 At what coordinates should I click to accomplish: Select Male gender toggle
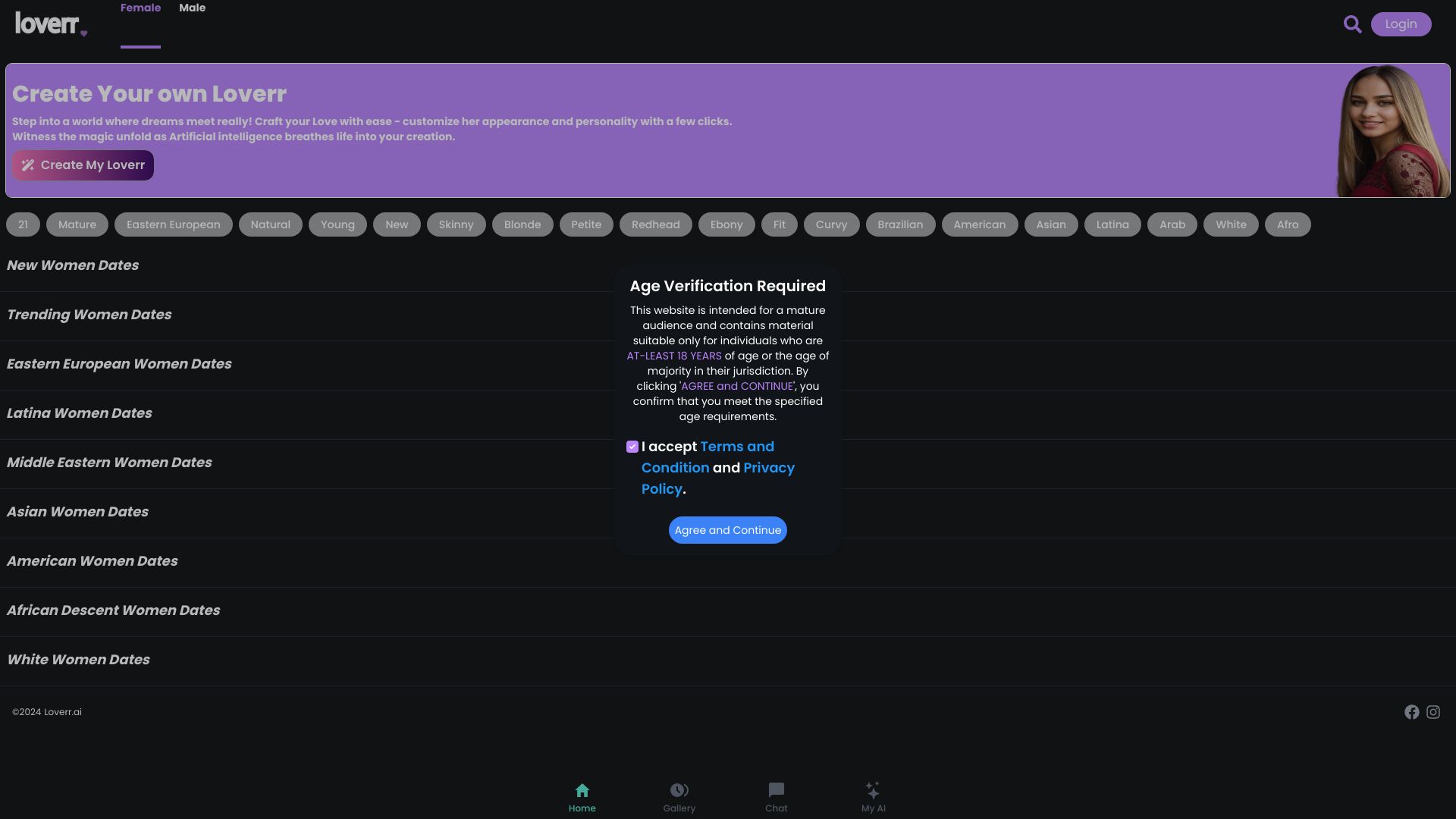[x=192, y=7]
